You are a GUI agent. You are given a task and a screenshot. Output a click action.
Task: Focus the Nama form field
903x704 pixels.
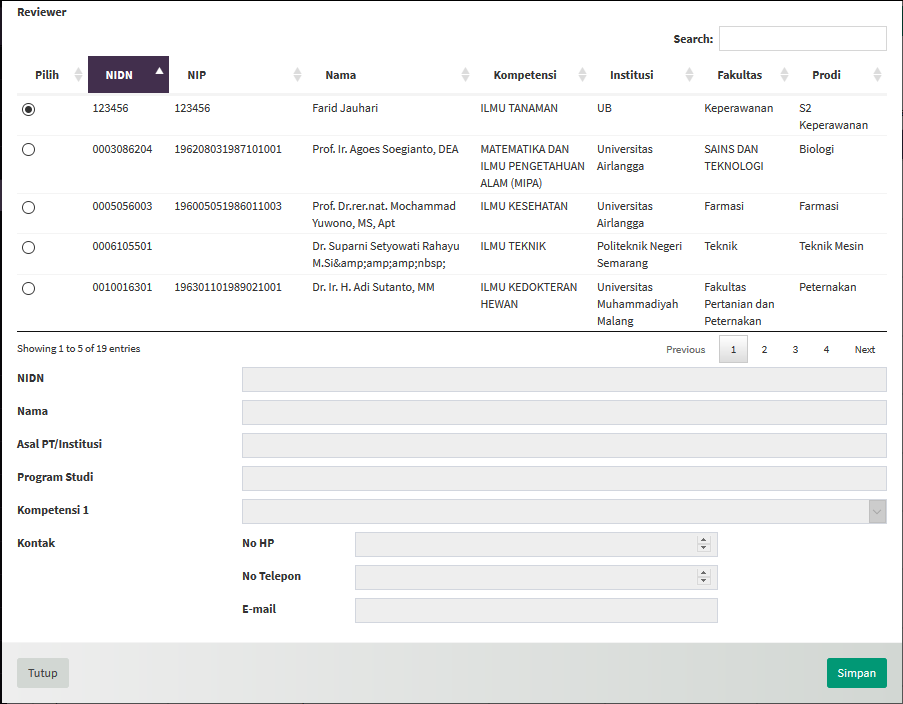pos(564,412)
